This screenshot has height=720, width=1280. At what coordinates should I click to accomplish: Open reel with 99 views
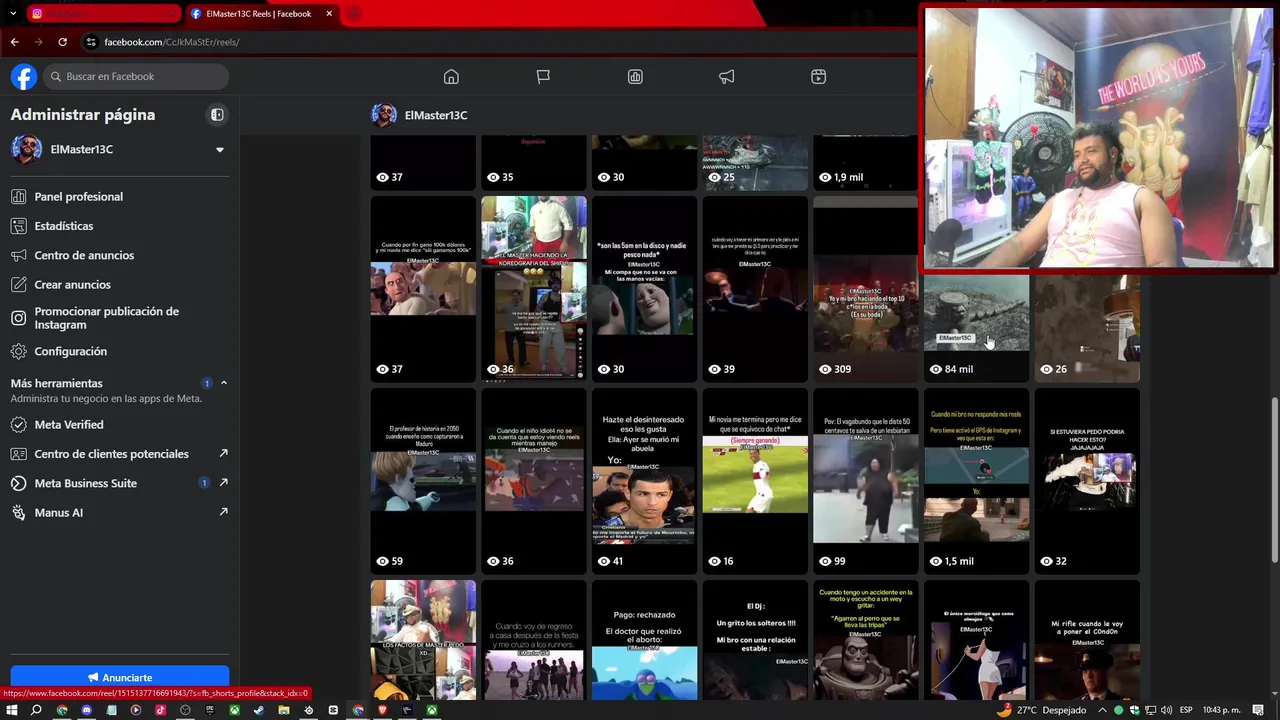coord(866,481)
